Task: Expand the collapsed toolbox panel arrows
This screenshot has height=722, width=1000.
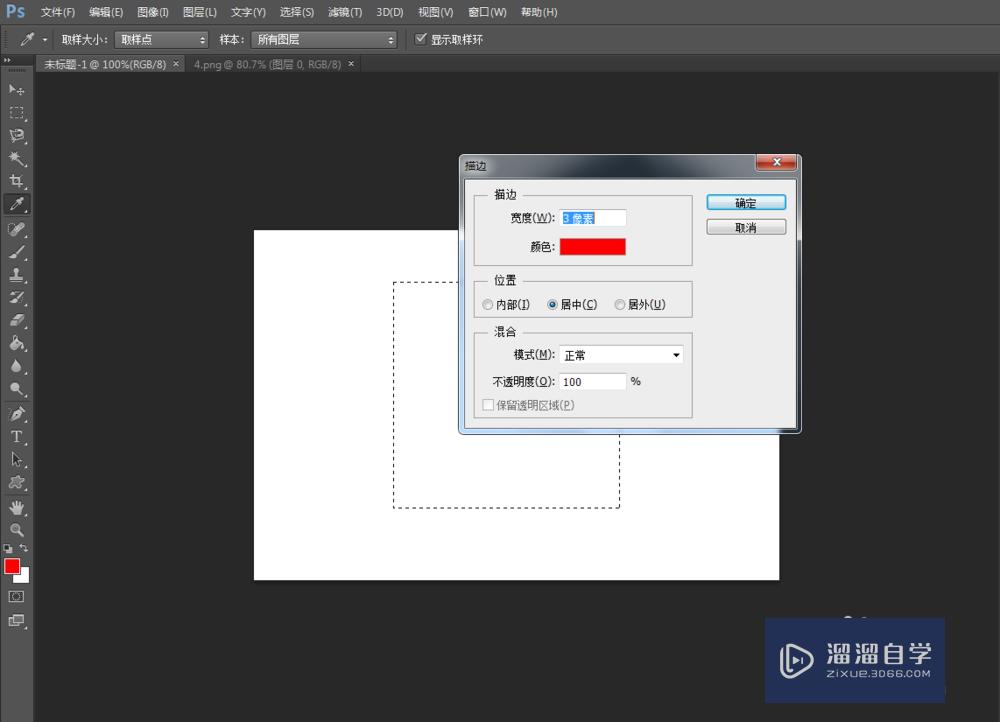Action: pos(7,60)
